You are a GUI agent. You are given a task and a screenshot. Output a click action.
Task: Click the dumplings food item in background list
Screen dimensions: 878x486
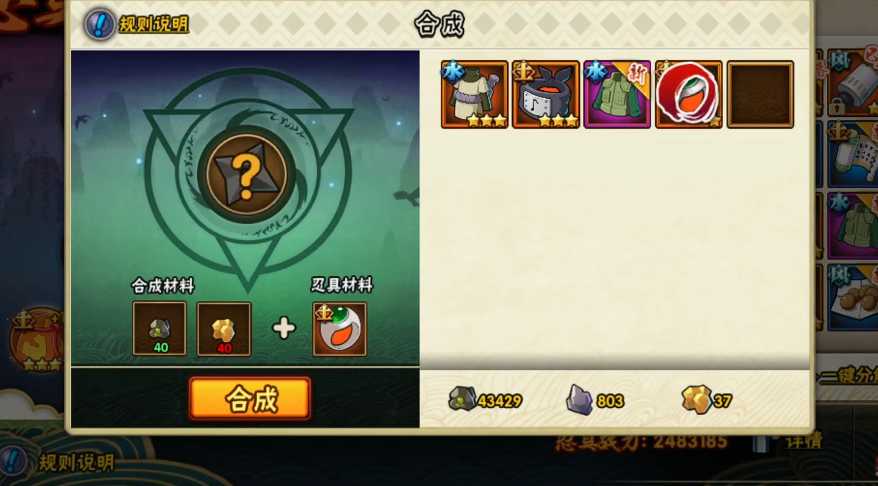(x=853, y=297)
